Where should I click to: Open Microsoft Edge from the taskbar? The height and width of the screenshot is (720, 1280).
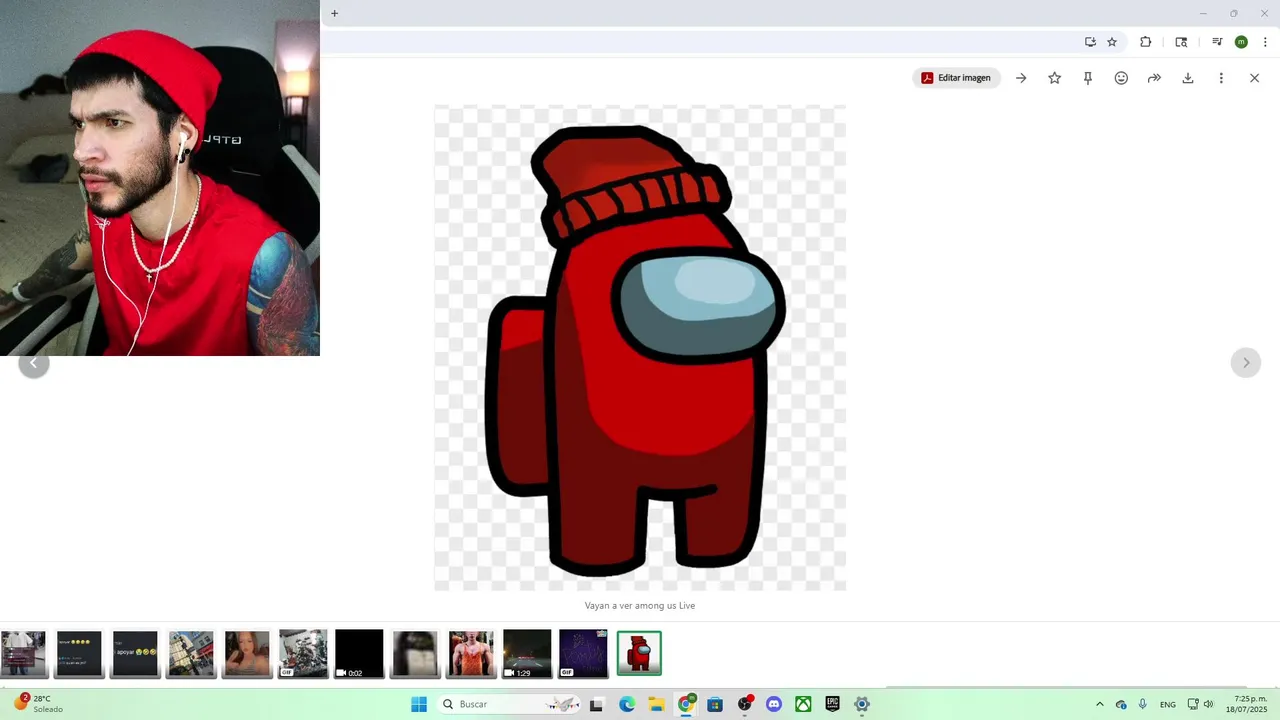[627, 704]
